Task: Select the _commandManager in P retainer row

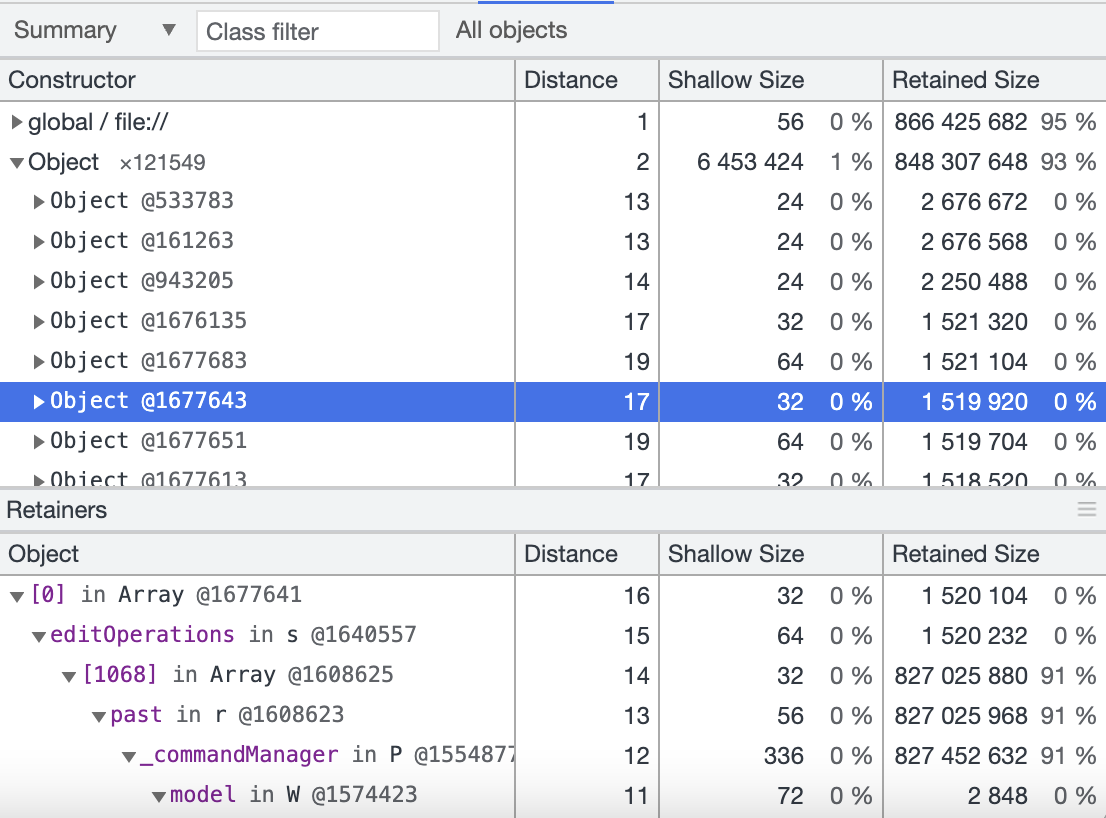Action: (x=300, y=754)
